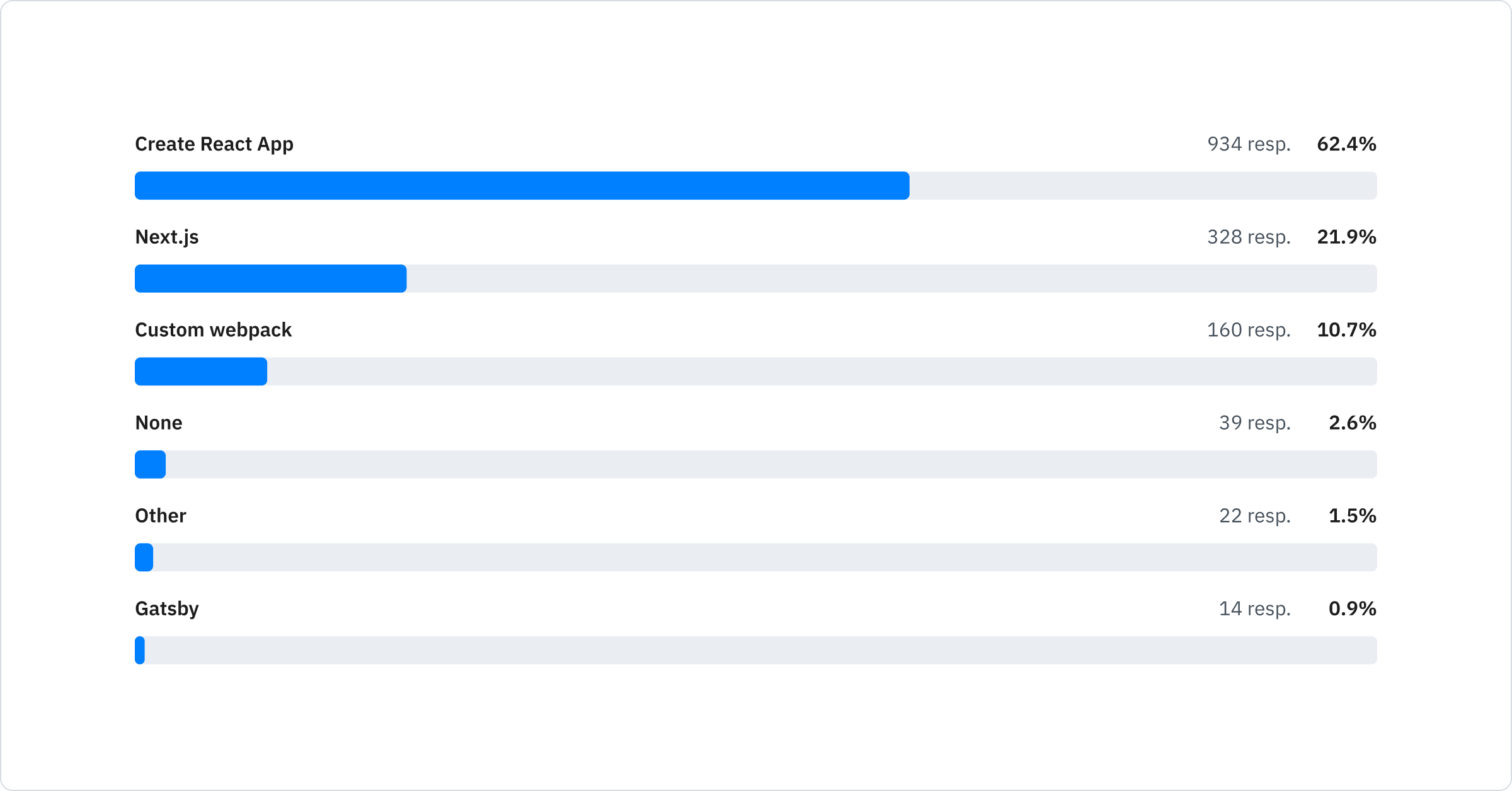The image size is (1512, 791).
Task: Select the "160 resp." response count
Action: [1249, 330]
